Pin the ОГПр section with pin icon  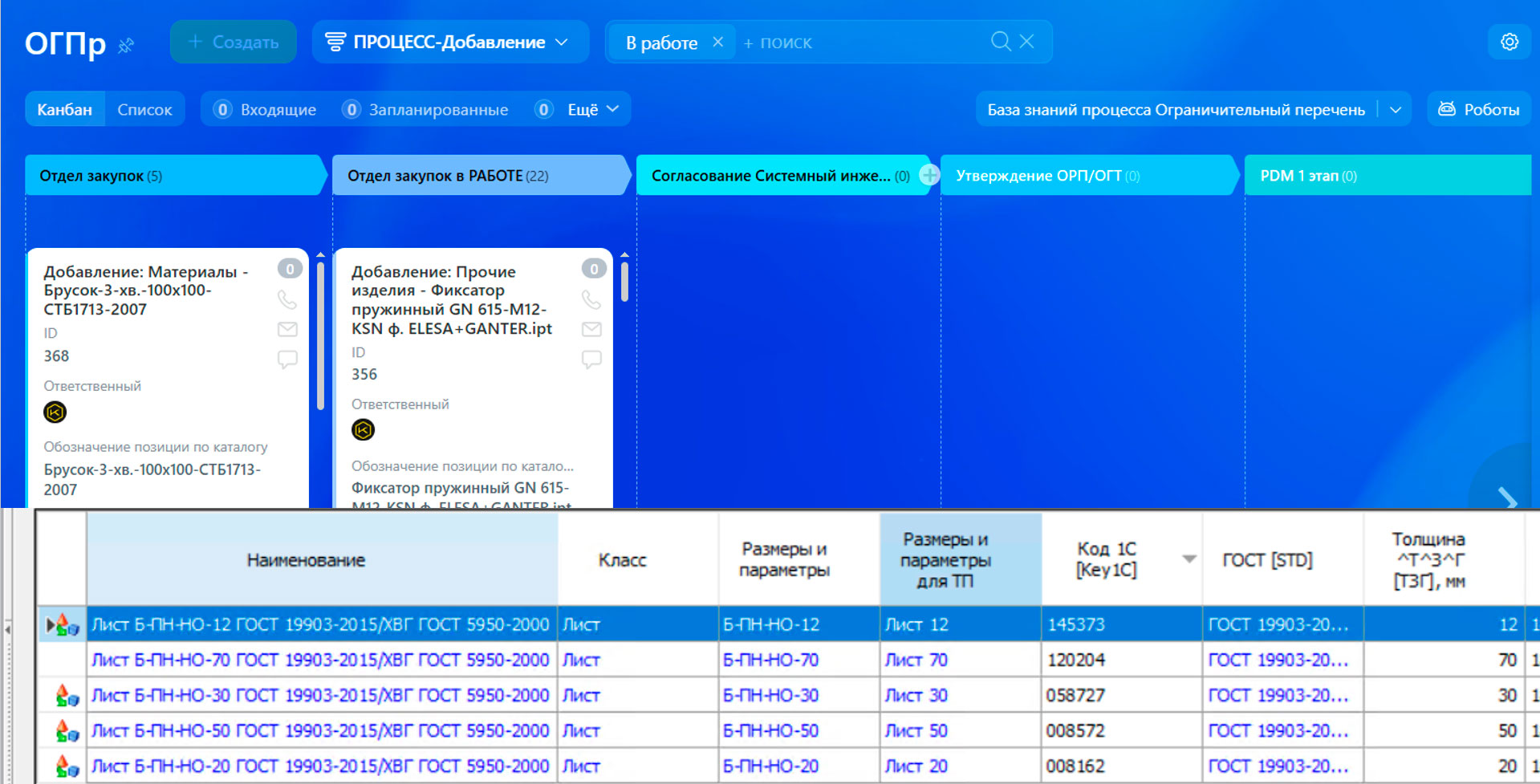[x=126, y=46]
